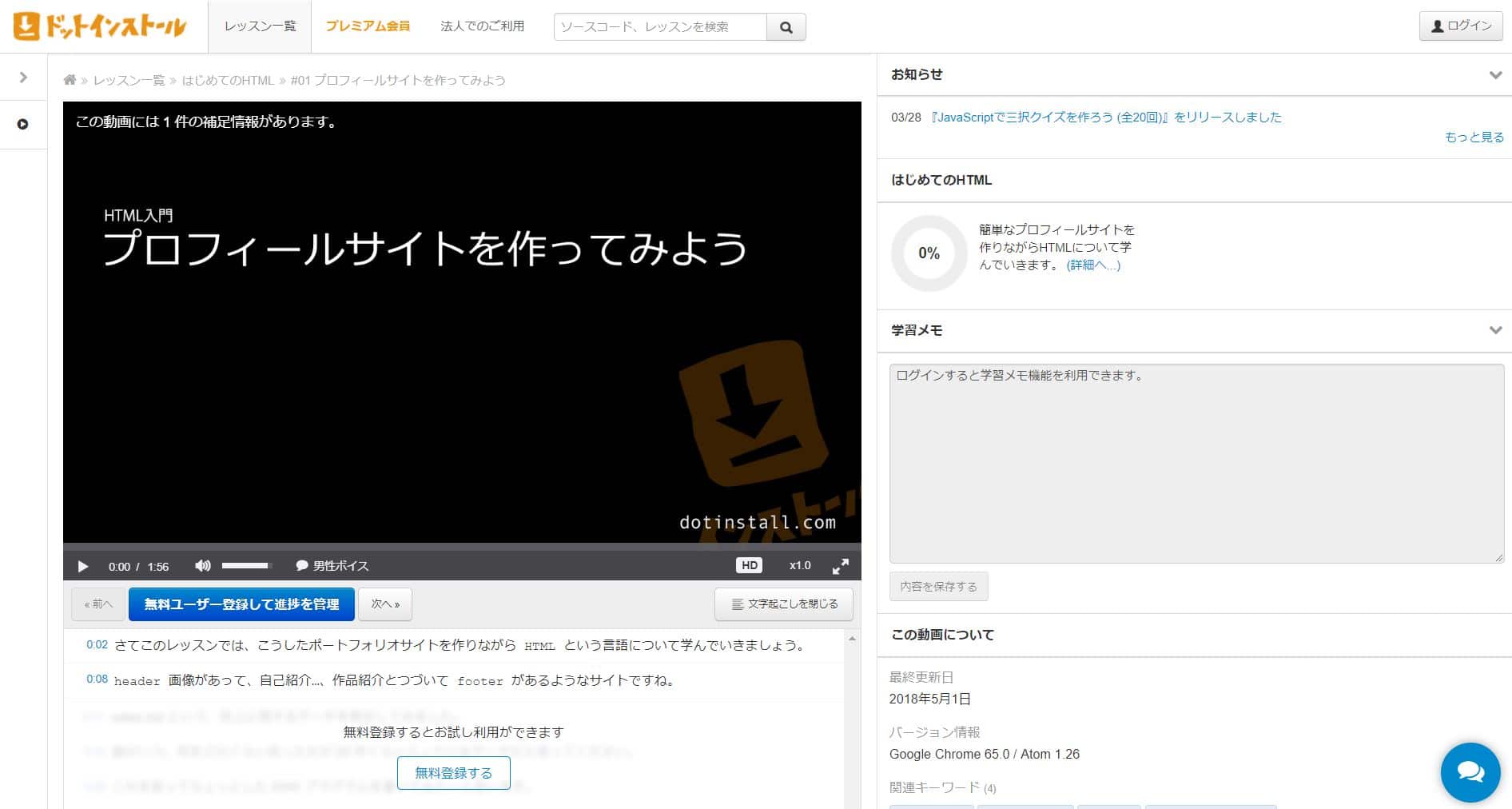Click the search magnifier button
Image resolution: width=1512 pixels, height=809 pixels.
pyautogui.click(x=786, y=27)
